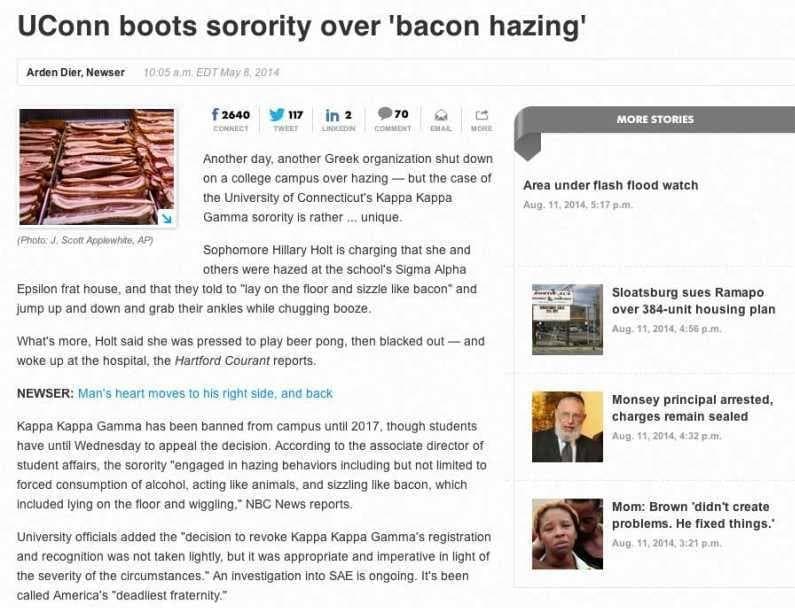Open the 'Mom: Brown didn't create problems' story

[x=693, y=515]
